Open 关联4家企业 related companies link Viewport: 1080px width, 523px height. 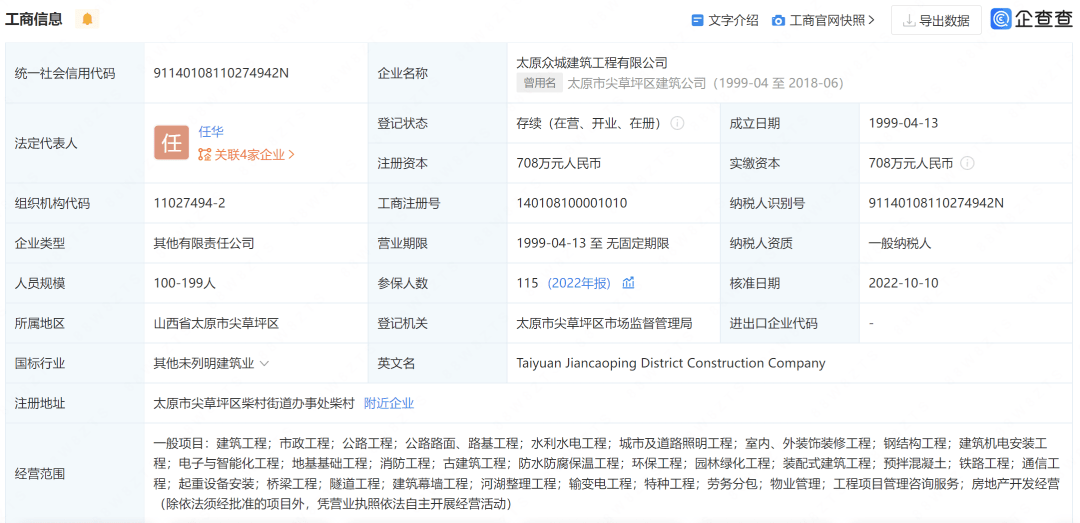click(x=247, y=155)
